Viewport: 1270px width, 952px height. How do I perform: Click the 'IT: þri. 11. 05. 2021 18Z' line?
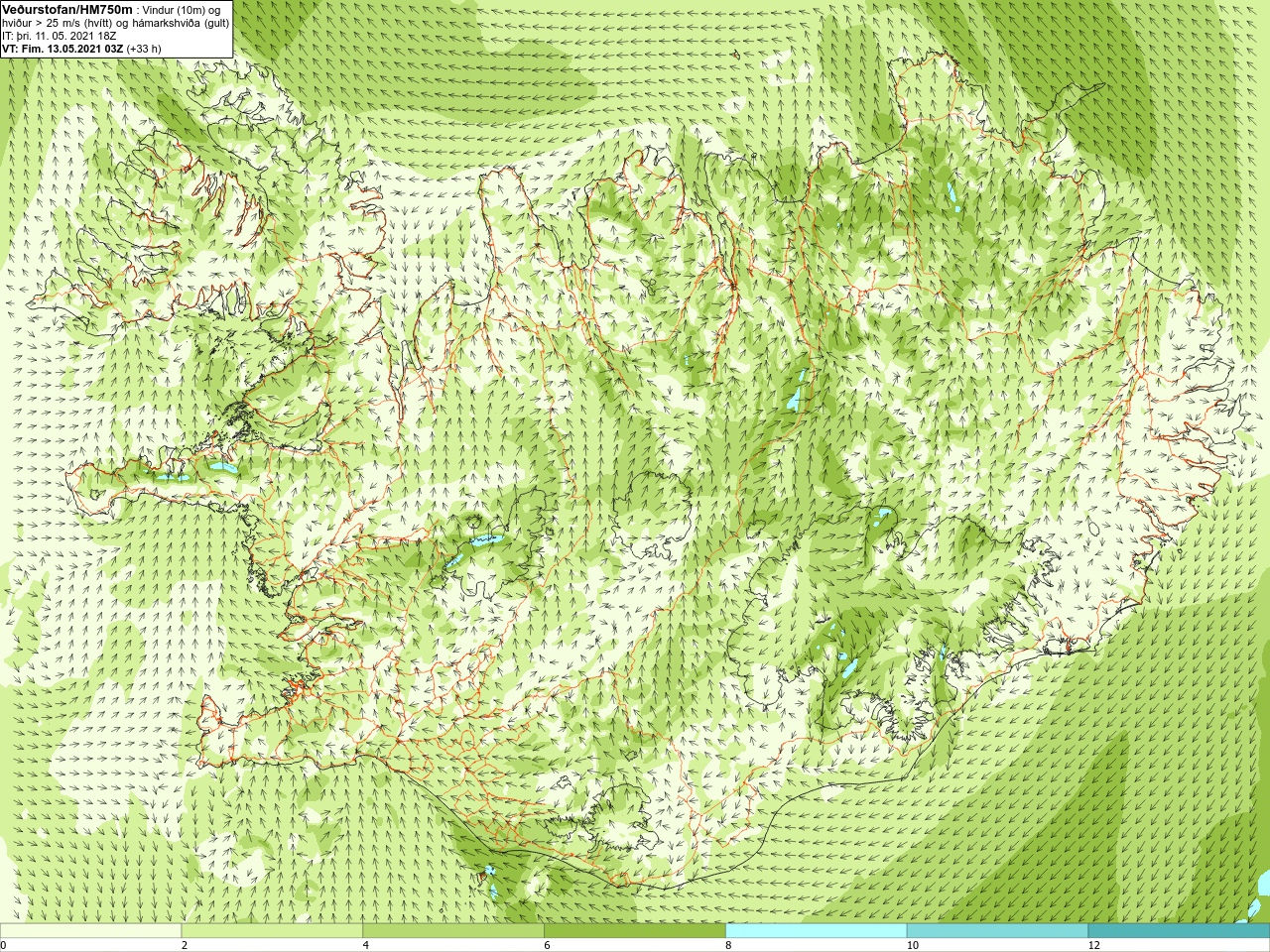[x=60, y=36]
